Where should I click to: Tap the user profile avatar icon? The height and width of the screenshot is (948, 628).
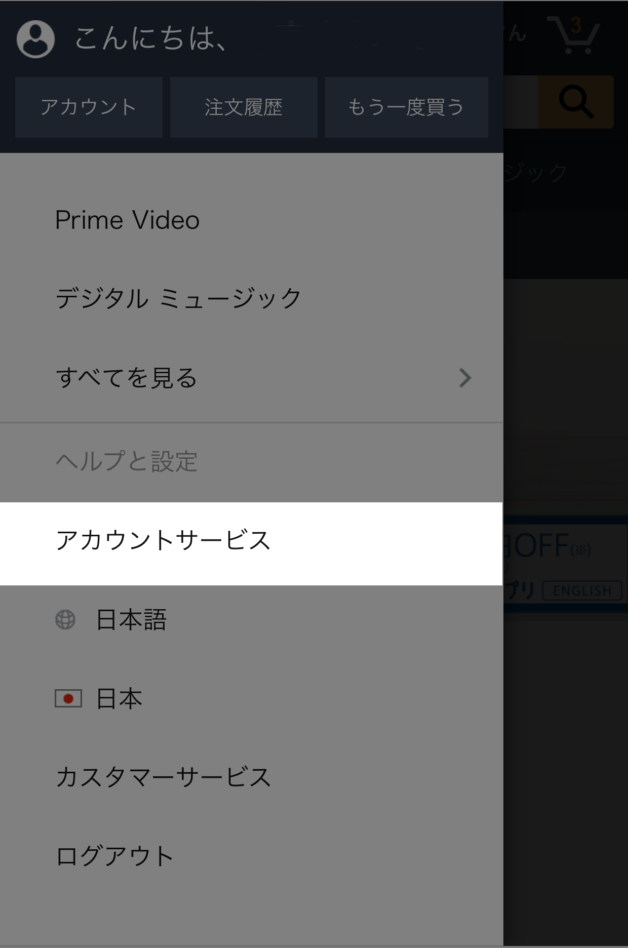pos(36,39)
